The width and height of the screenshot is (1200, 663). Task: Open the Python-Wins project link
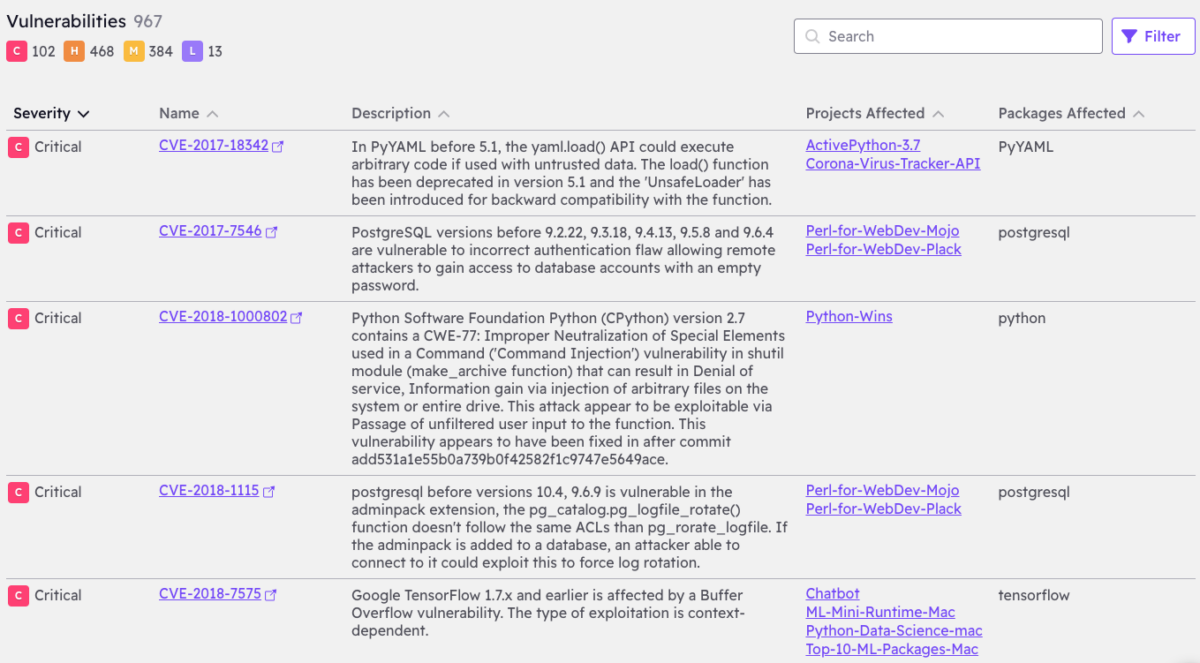(x=849, y=316)
